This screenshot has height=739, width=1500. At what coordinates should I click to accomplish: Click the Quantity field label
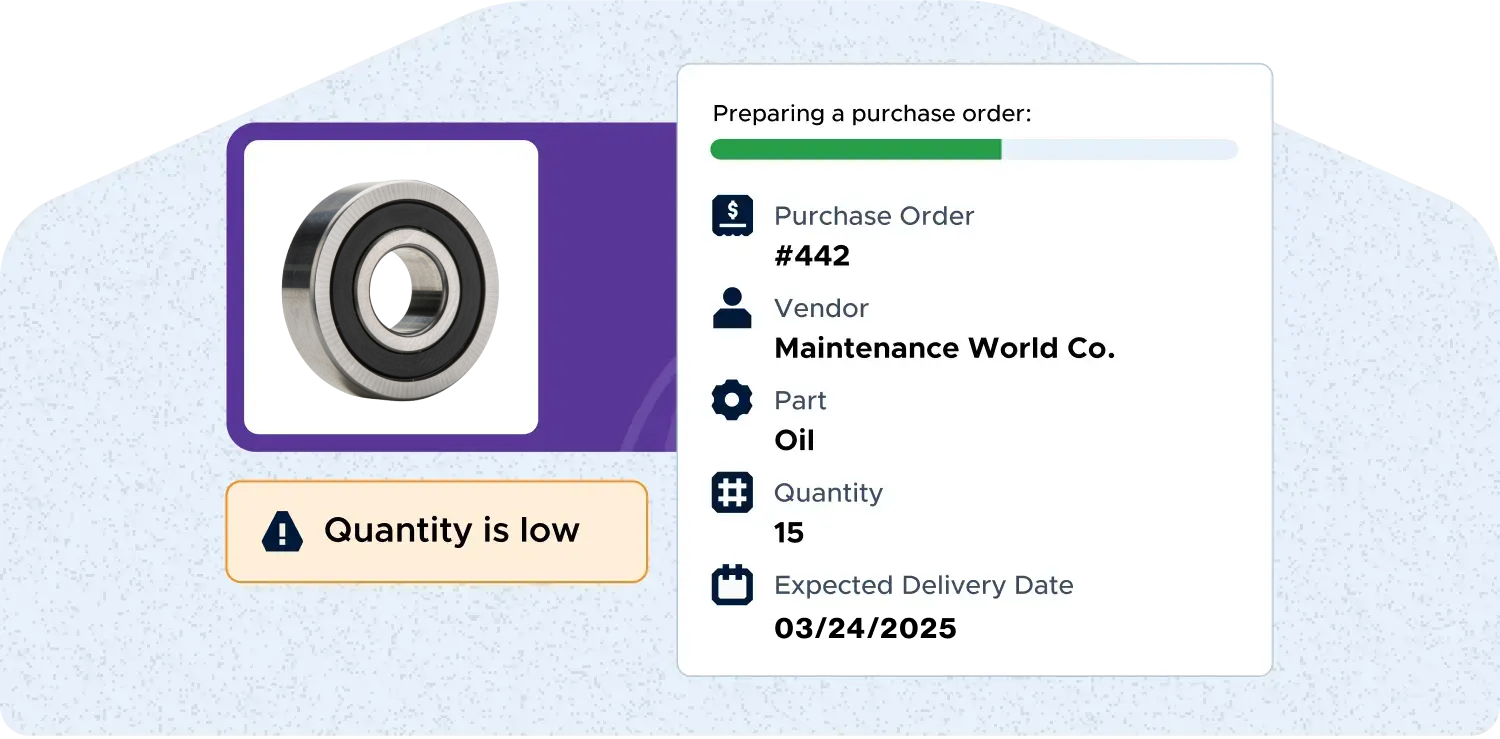click(x=828, y=493)
